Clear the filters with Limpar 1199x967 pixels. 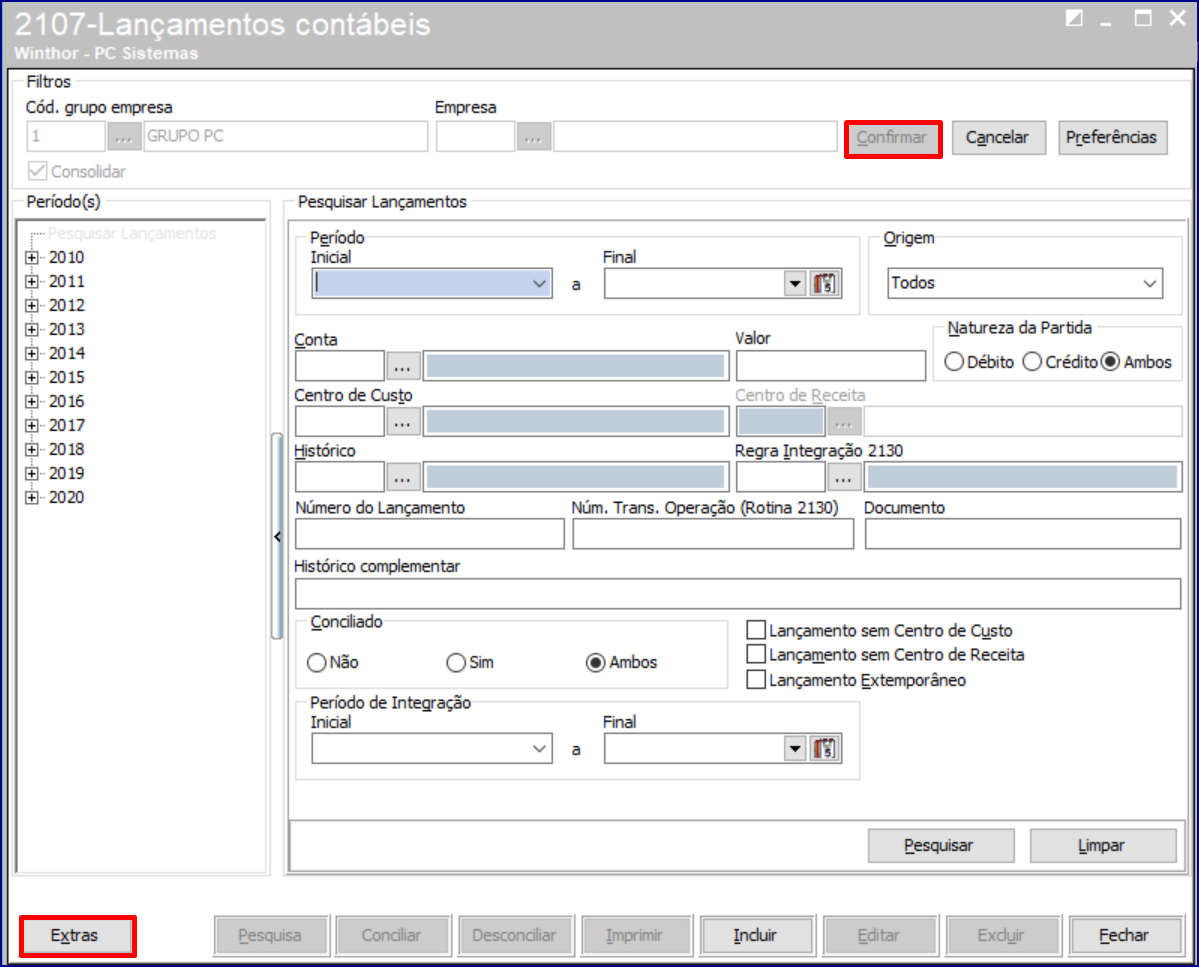[x=1102, y=845]
